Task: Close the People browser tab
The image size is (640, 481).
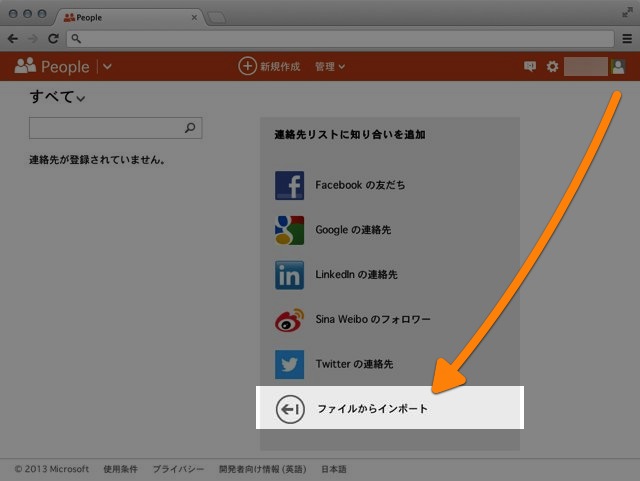Action: 194,18
